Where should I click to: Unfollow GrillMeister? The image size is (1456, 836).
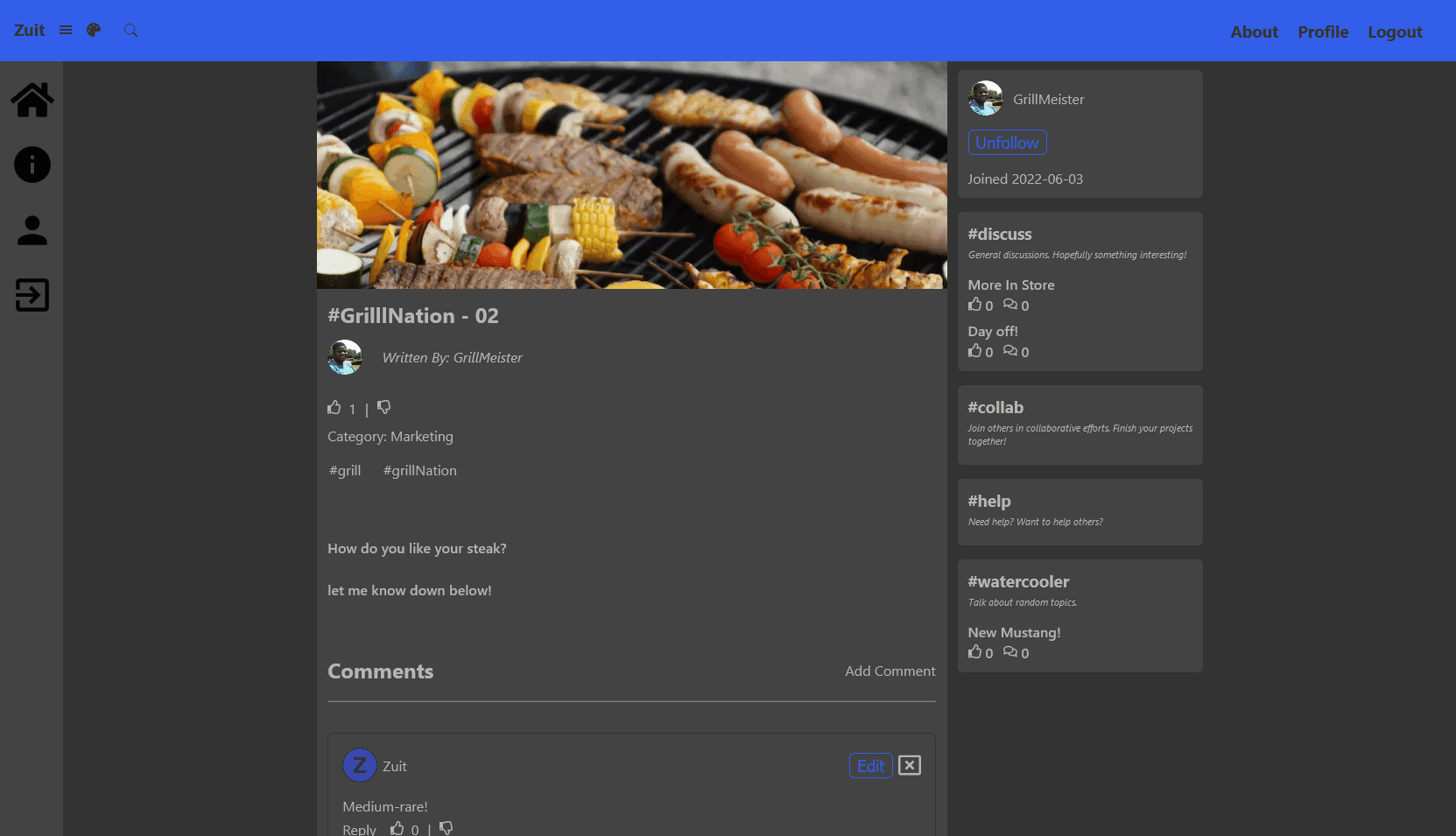click(1007, 143)
